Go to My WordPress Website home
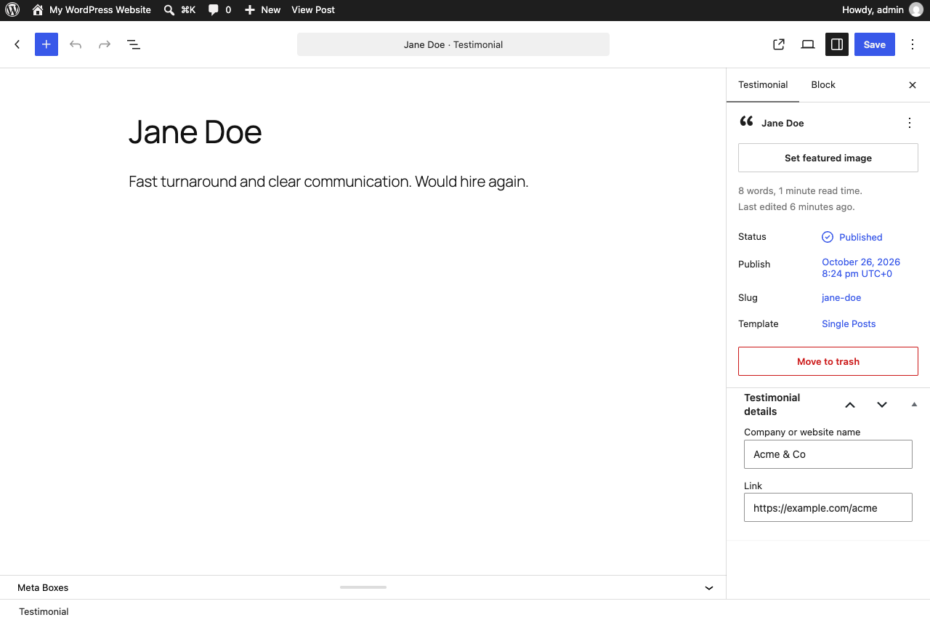This screenshot has width=930, height=620. pos(91,9)
